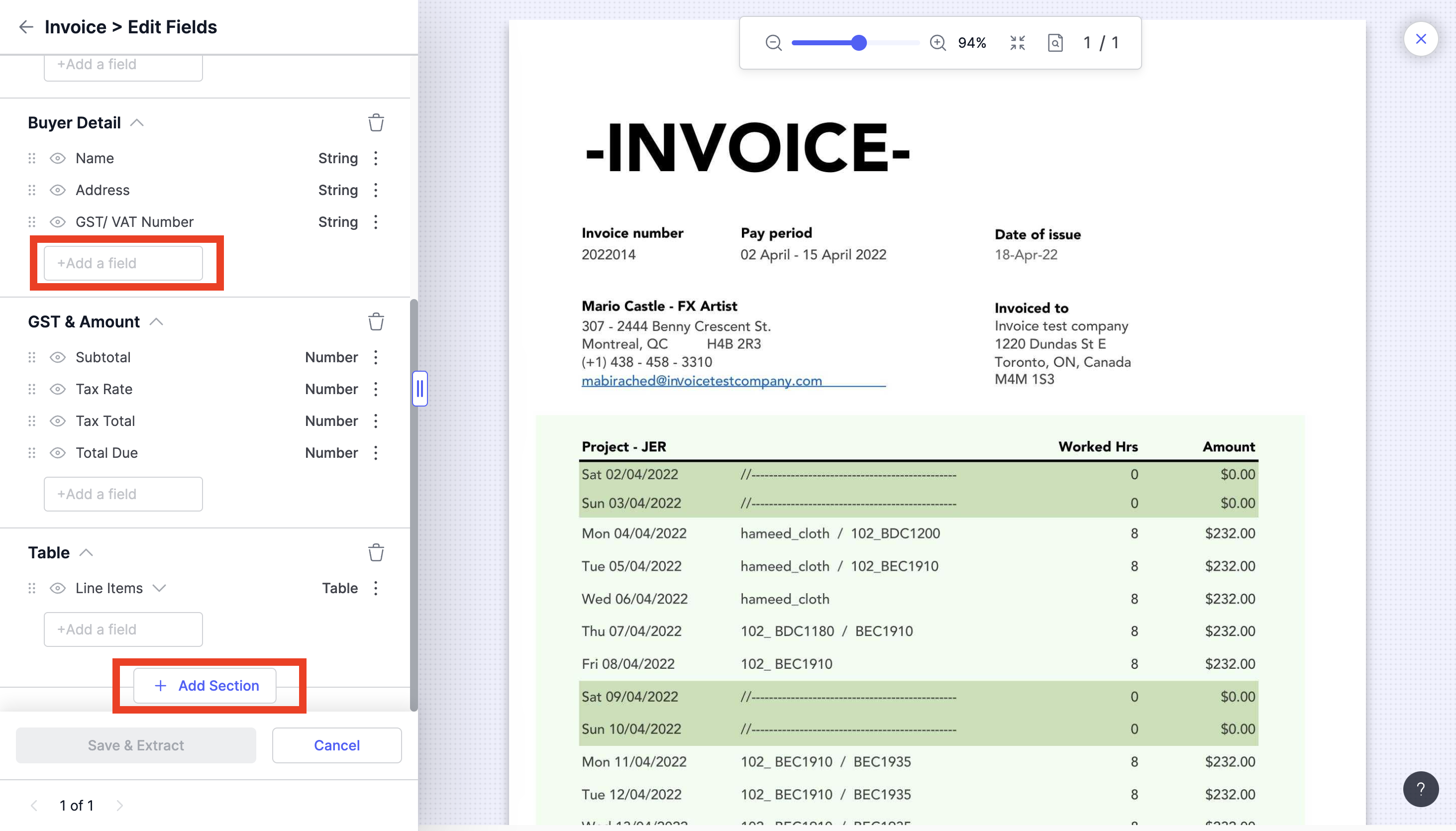Open options menu for Subtotal field
The height and width of the screenshot is (831, 1456).
pyautogui.click(x=376, y=357)
